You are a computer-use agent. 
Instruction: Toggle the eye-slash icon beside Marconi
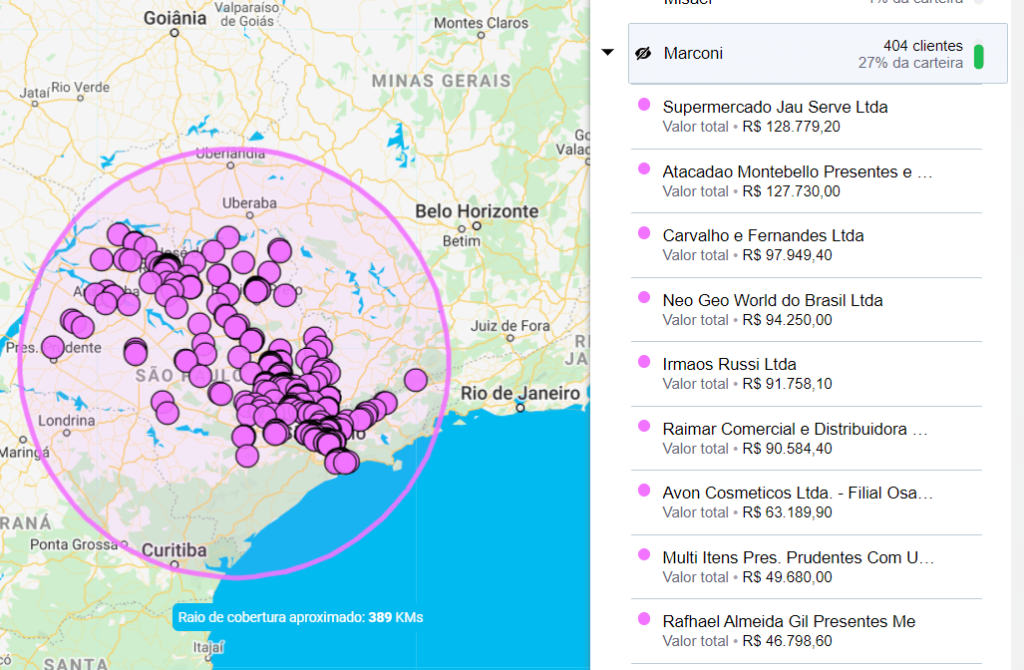point(643,53)
